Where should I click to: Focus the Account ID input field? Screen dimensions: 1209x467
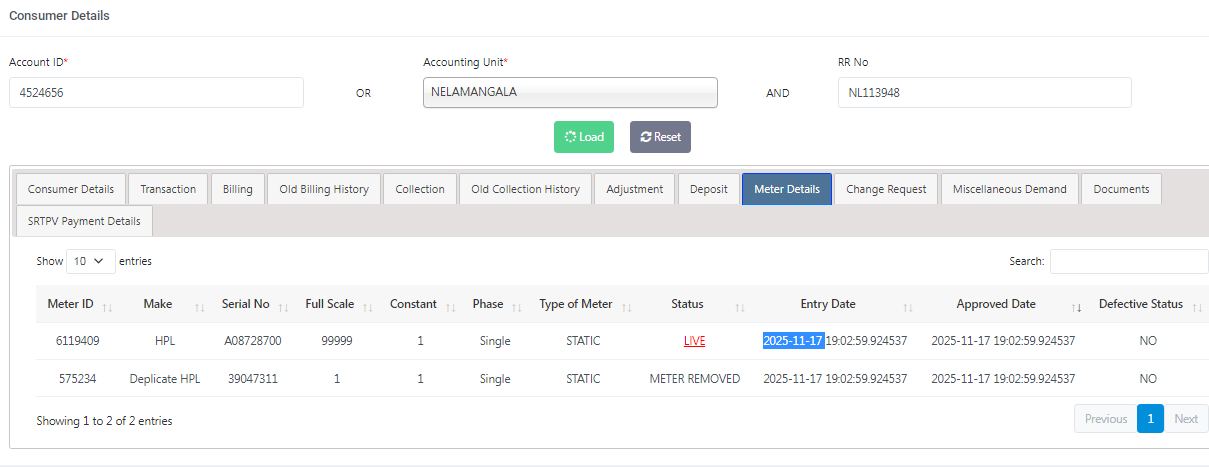tap(156, 93)
